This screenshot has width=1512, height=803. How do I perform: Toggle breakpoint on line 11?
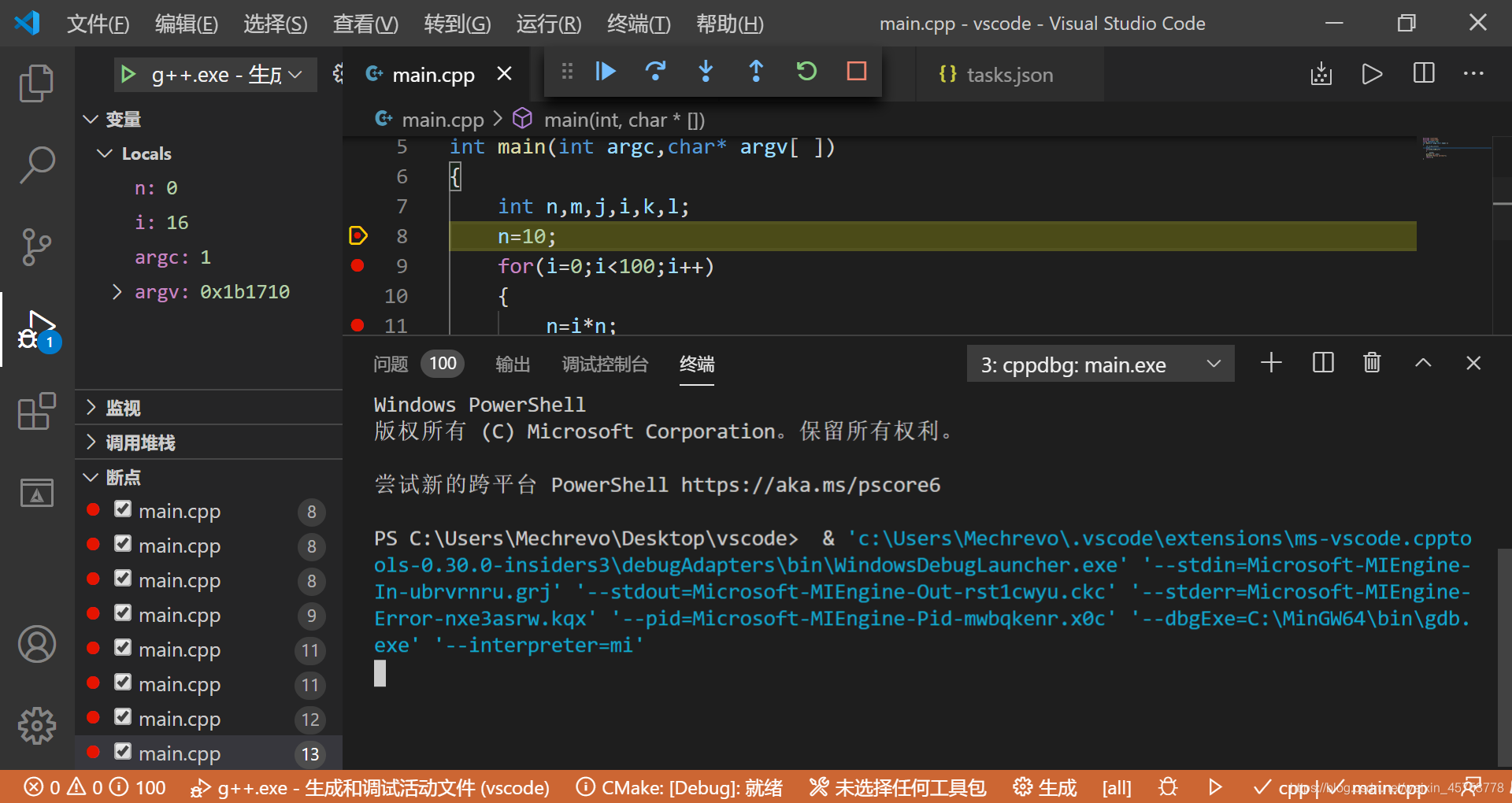click(358, 325)
